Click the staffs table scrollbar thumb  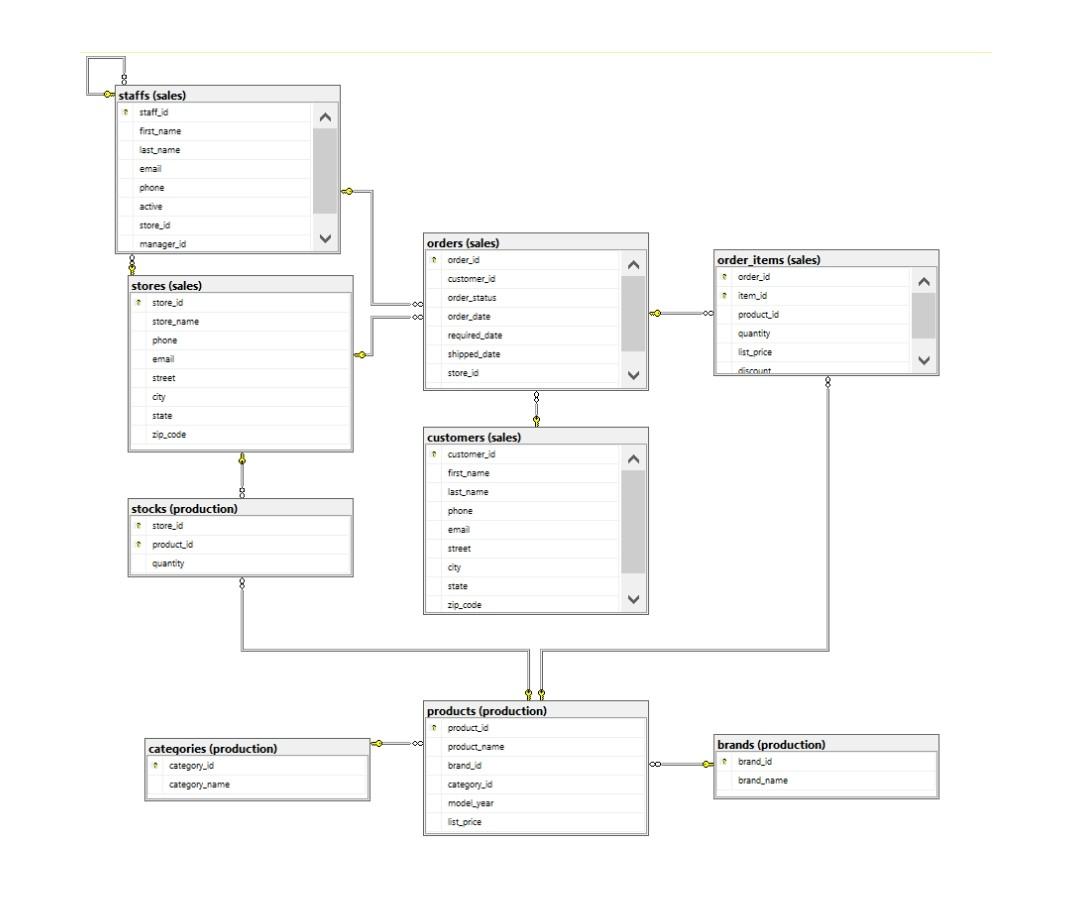pos(325,171)
